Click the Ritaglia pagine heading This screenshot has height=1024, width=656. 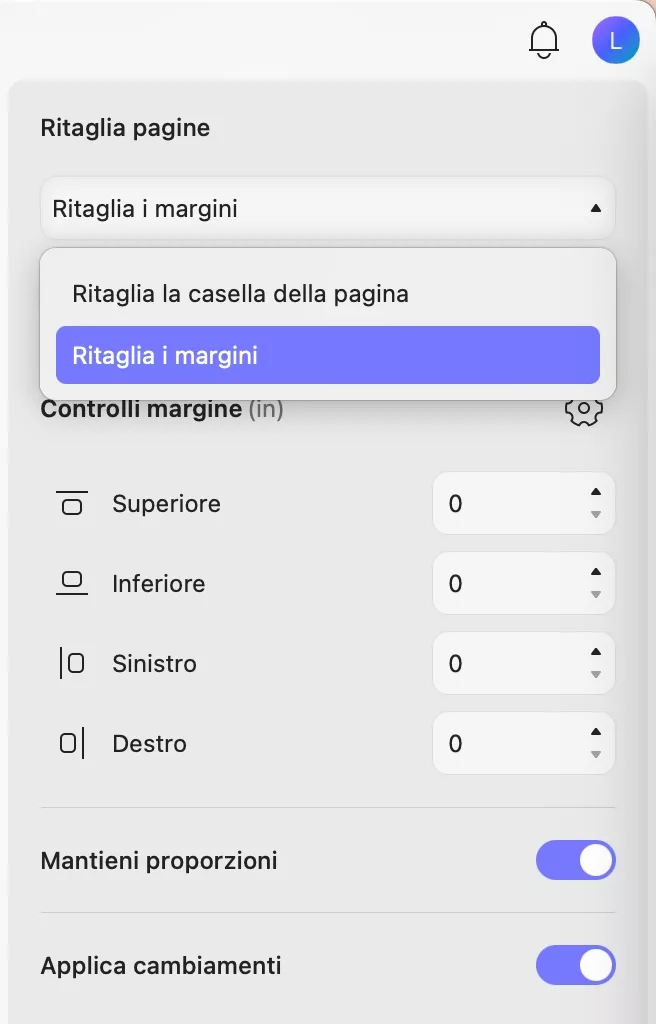[125, 128]
